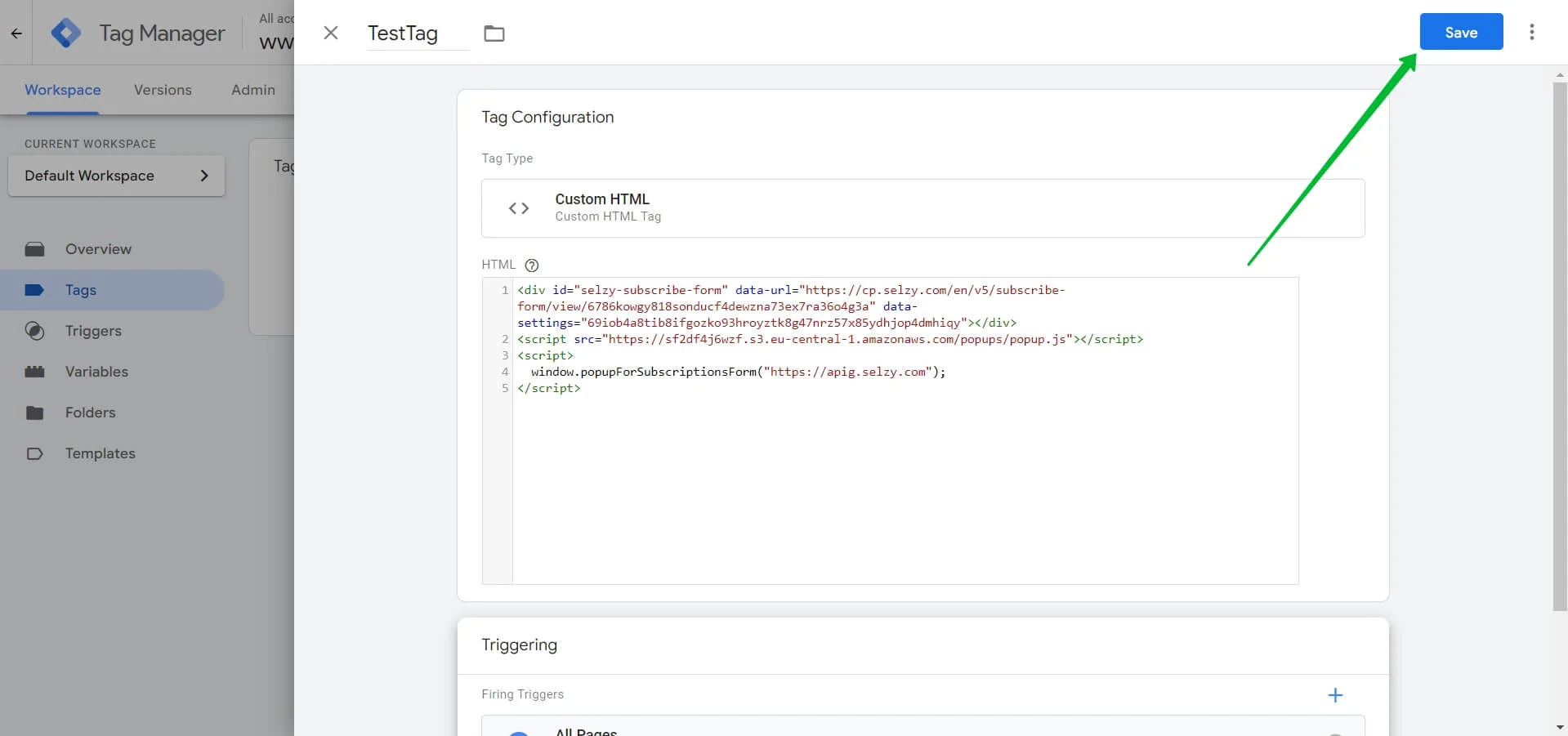Open the Default Workspace selector
Image resolution: width=1568 pixels, height=736 pixels.
pyautogui.click(x=116, y=176)
